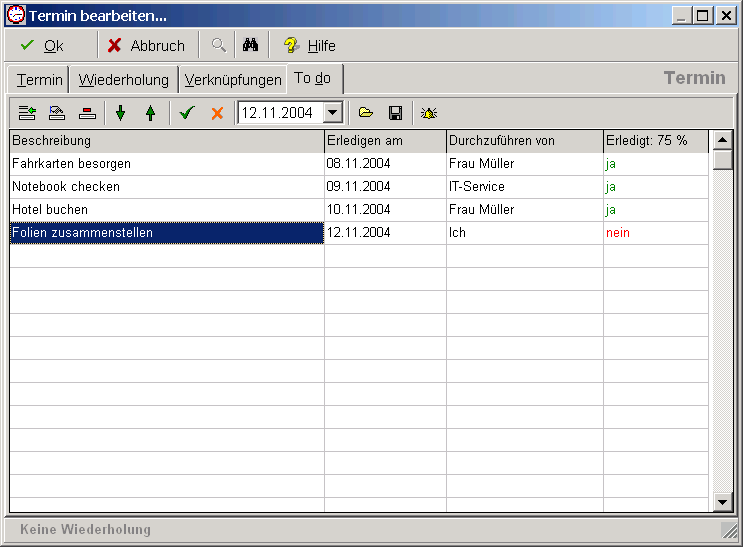743x547 pixels.
Task: Switch to the Wiederholung tab
Action: coord(123,80)
